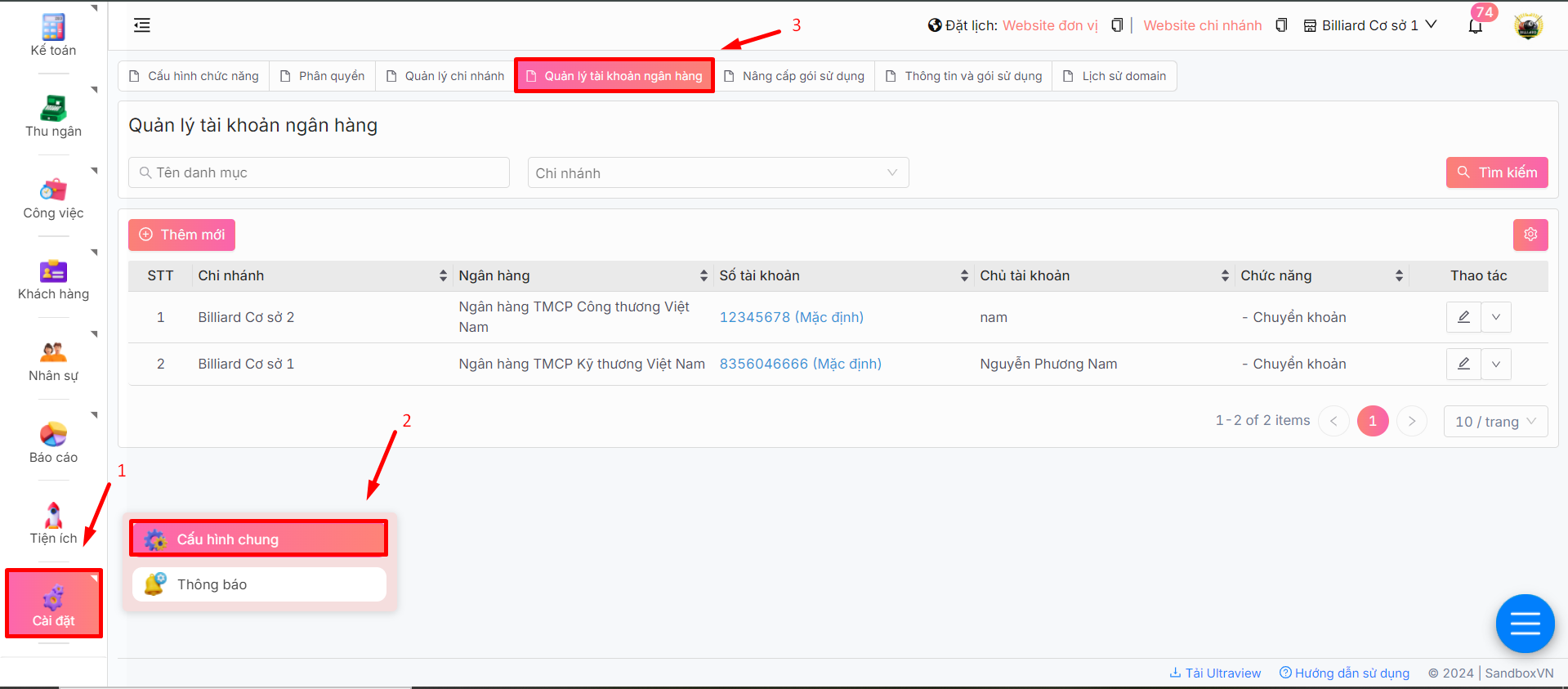
Task: Expand the Chi nhánh filter dropdown
Action: (717, 172)
